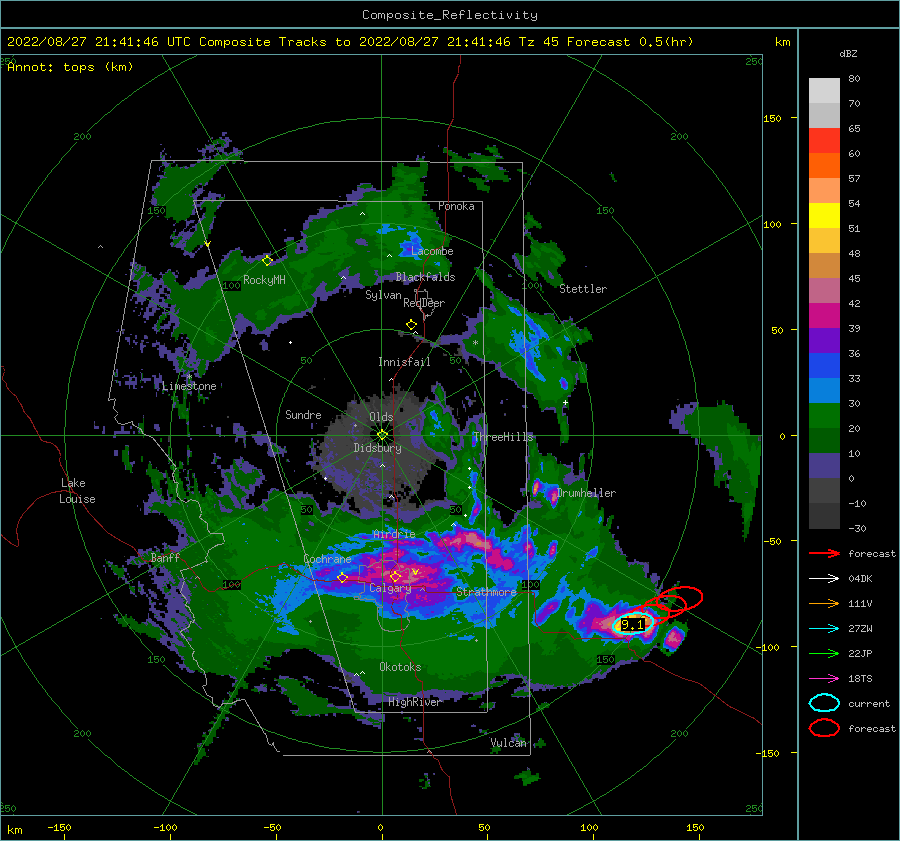This screenshot has width=900, height=841.
Task: Select the Annot: tops (km) annotation text
Action: pyautogui.click(x=70, y=67)
